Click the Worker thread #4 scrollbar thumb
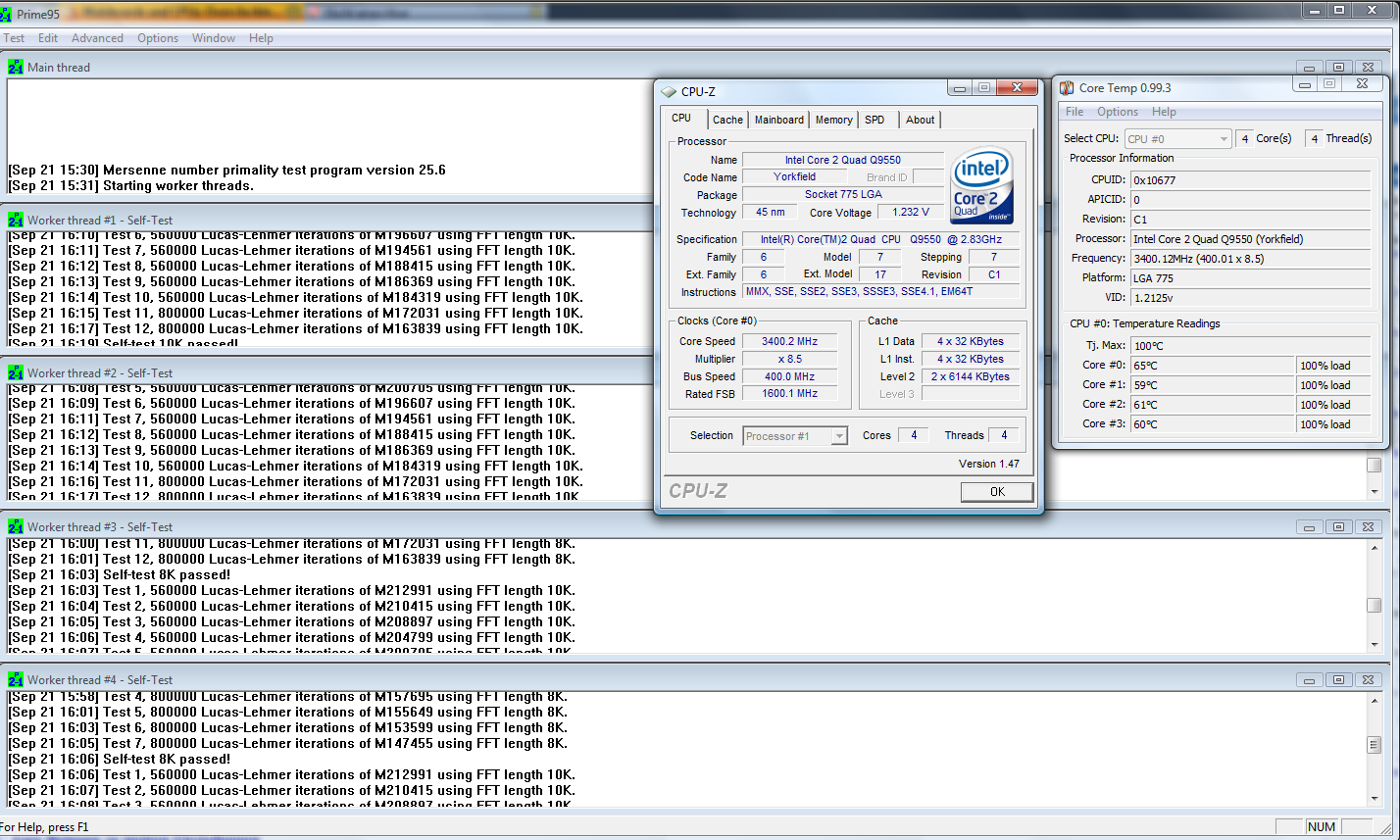1400x840 pixels. [1375, 746]
